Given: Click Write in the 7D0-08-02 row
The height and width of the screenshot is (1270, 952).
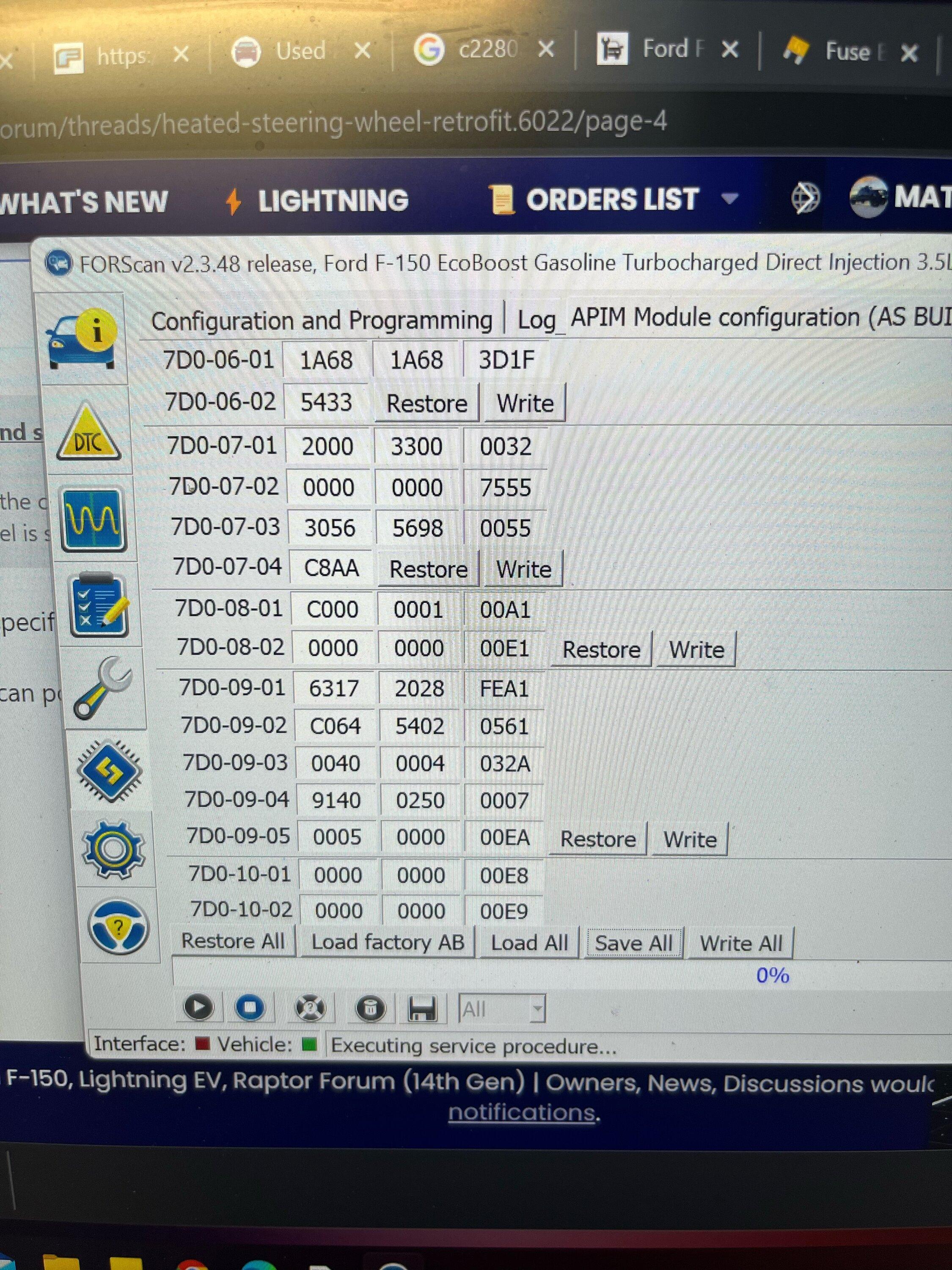Looking at the screenshot, I should click(696, 649).
